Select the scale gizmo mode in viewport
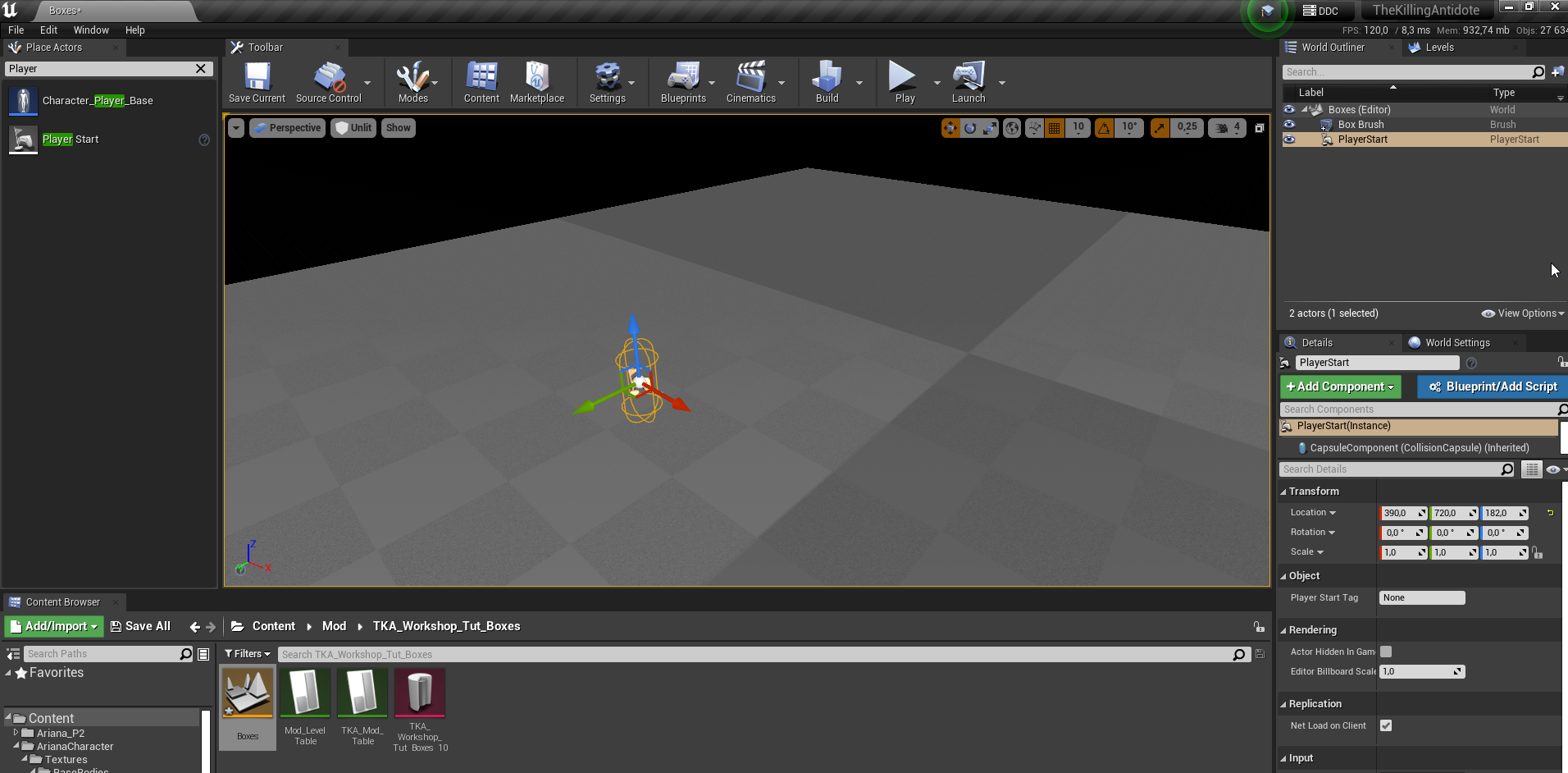Viewport: 1568px width, 773px height. (x=990, y=128)
